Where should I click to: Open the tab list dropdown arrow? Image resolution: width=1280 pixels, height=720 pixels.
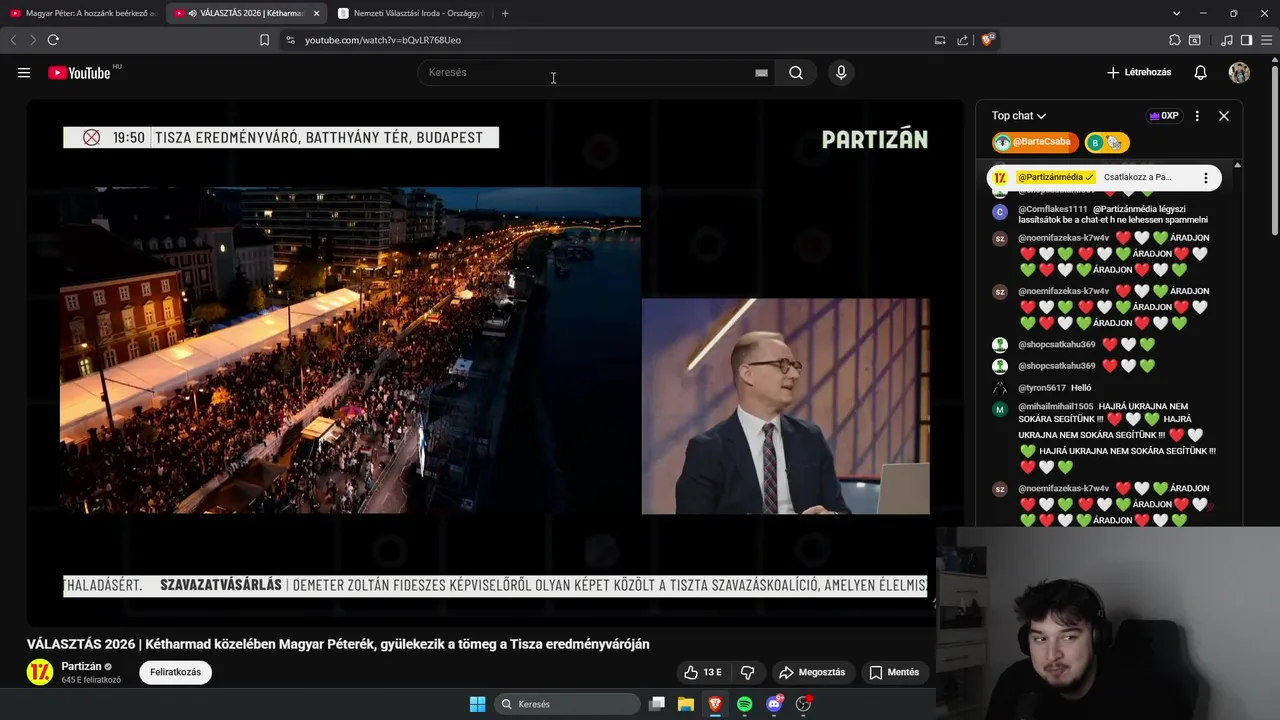tap(1177, 13)
